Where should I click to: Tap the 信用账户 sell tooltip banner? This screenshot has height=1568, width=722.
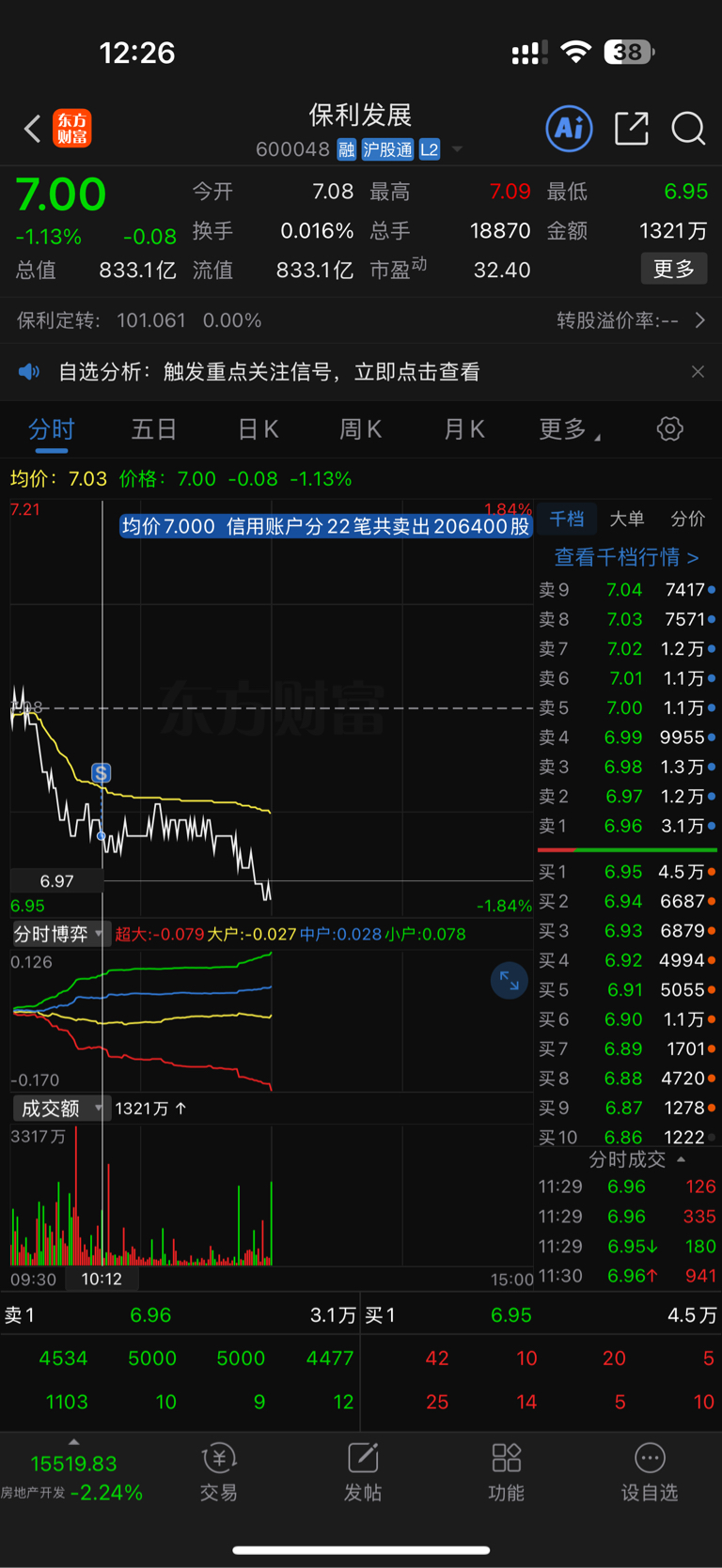coord(326,526)
